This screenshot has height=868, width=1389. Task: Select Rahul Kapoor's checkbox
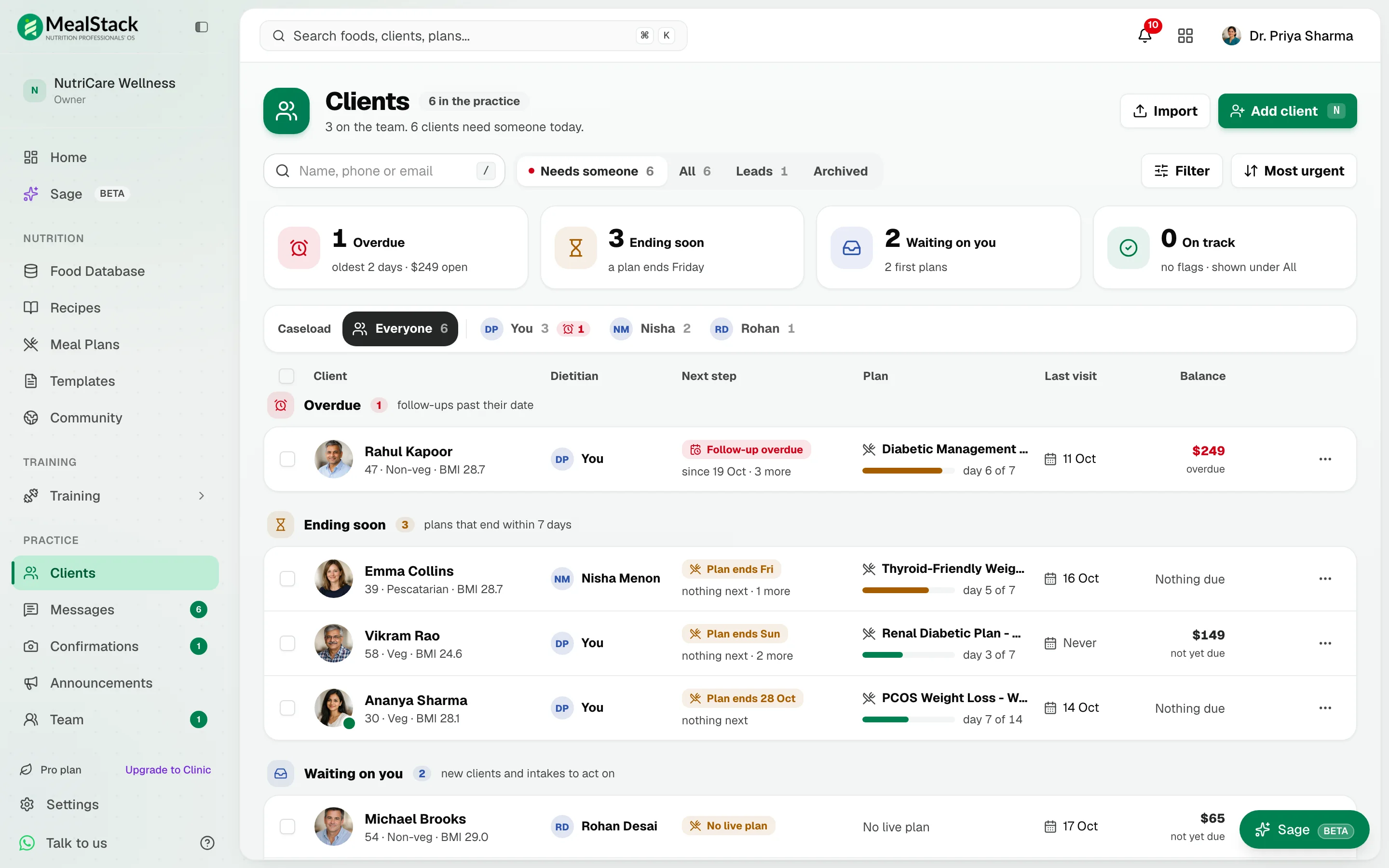[x=287, y=459]
